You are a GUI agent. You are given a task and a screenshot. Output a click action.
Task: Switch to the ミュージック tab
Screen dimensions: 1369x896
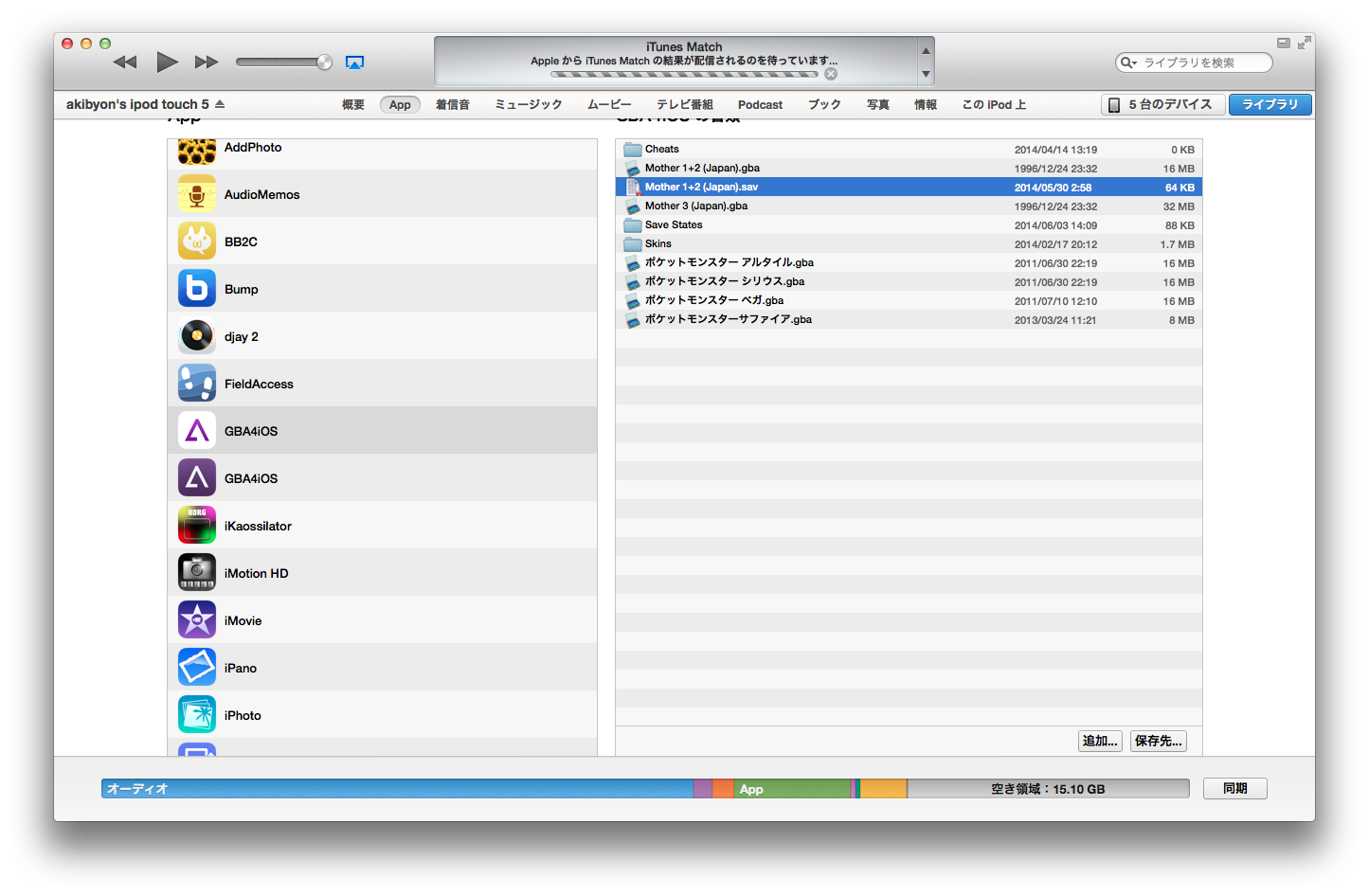(529, 105)
